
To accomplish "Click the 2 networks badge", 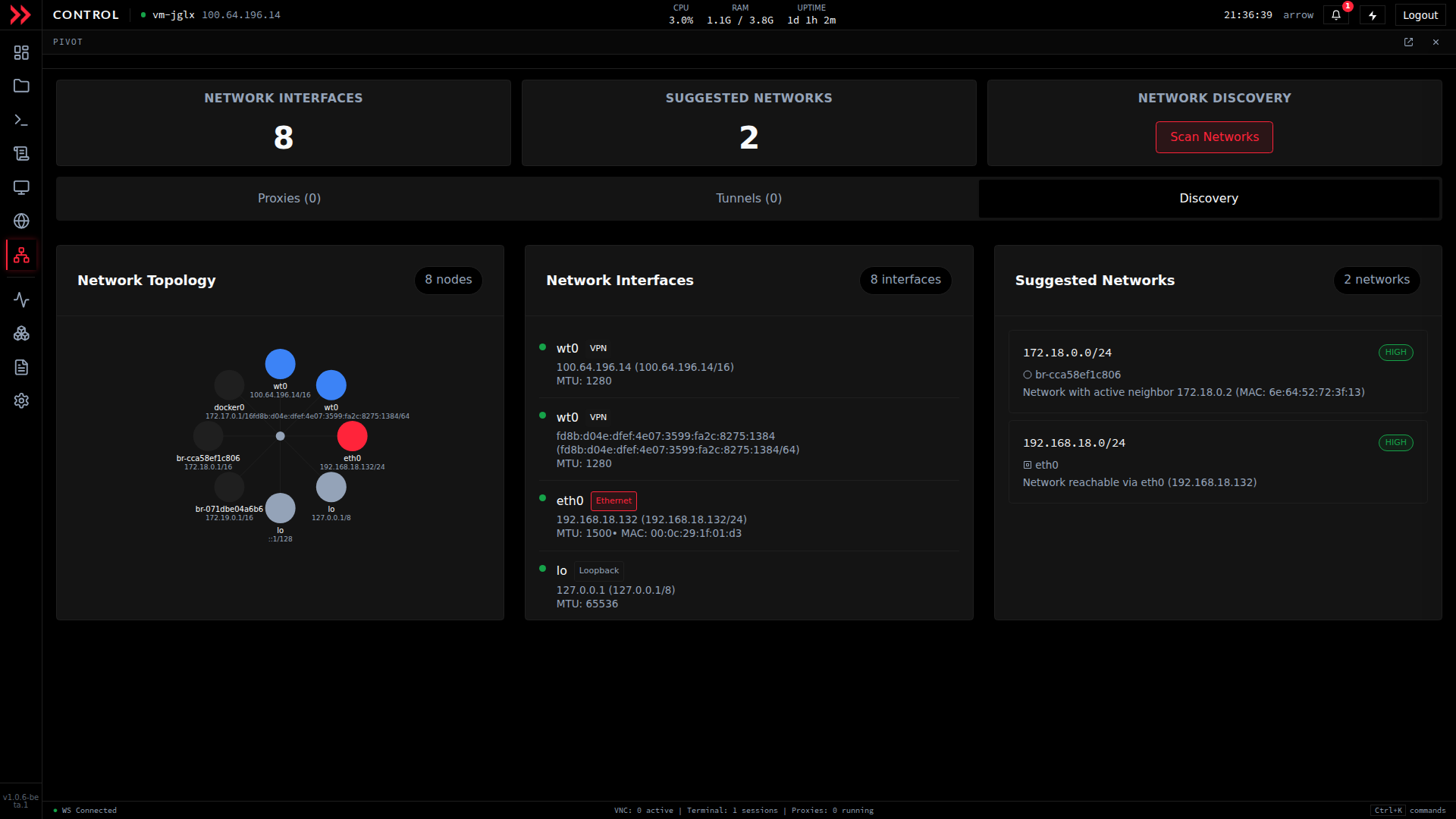I will (x=1376, y=280).
